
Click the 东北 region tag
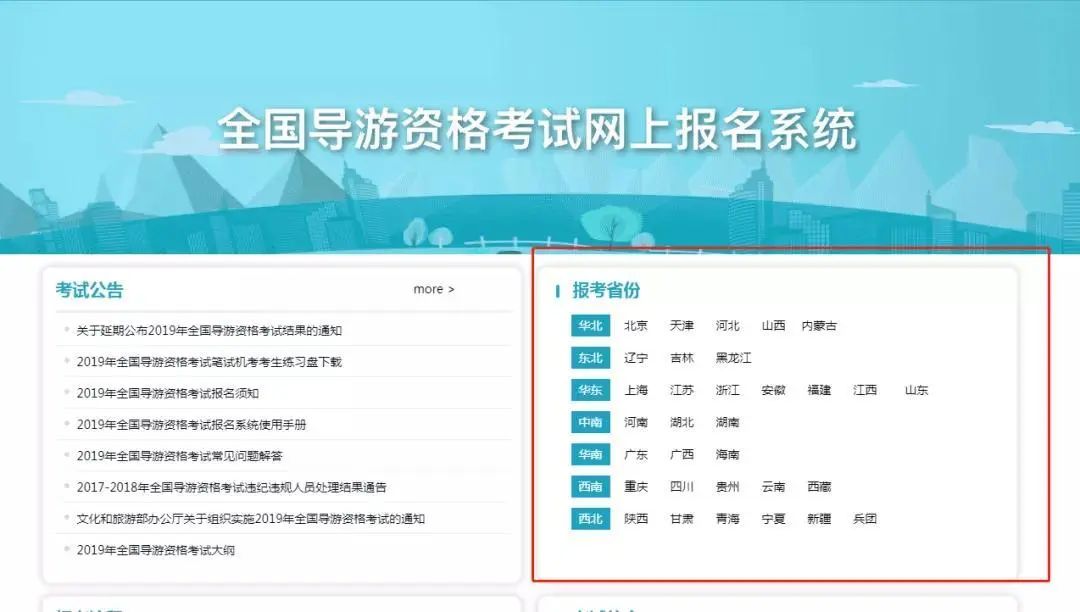pos(590,358)
